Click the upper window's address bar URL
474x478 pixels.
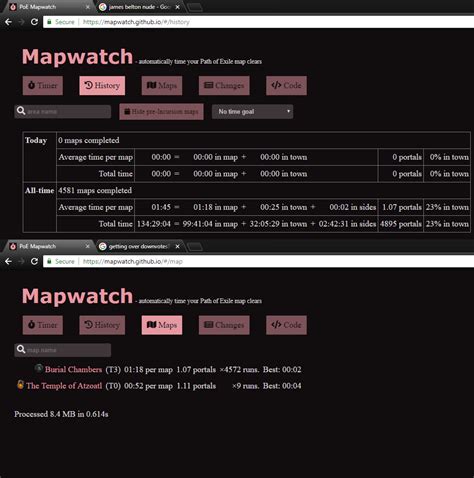click(136, 22)
